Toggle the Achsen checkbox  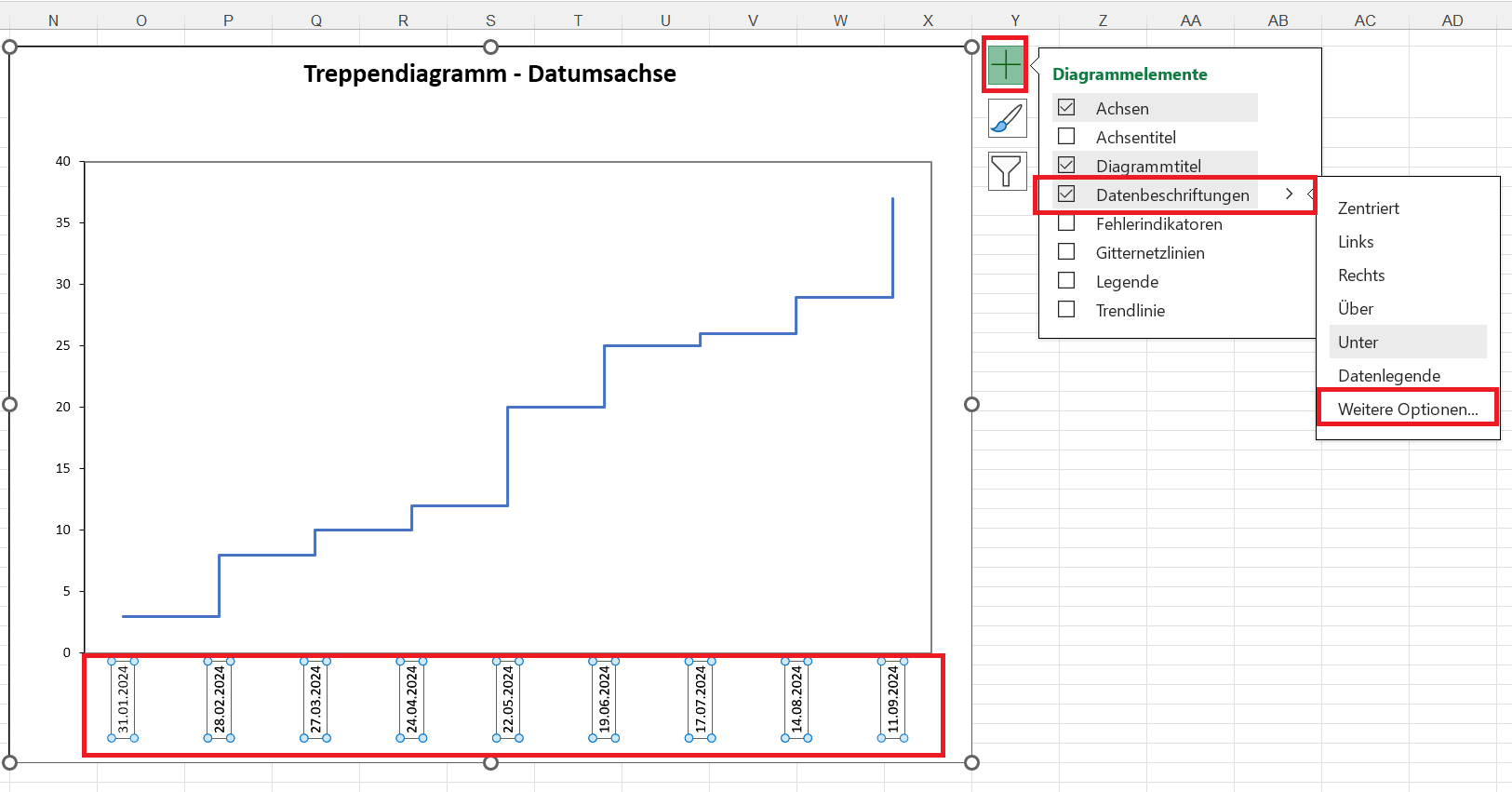pyautogui.click(x=1066, y=108)
